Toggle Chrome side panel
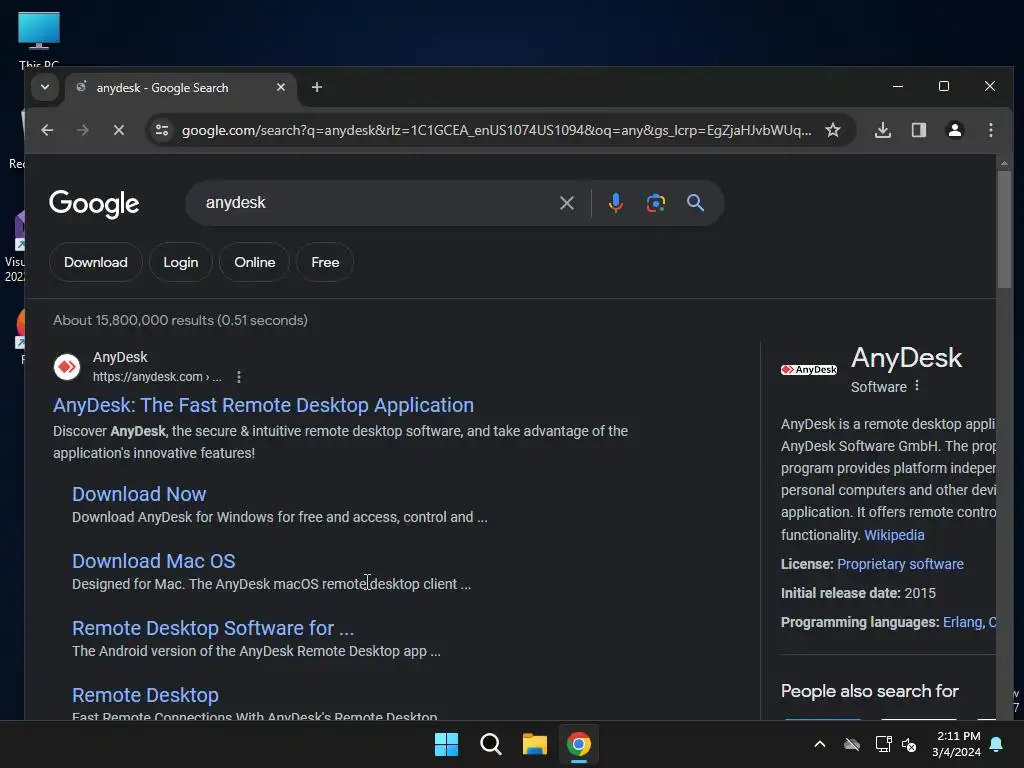 click(919, 130)
